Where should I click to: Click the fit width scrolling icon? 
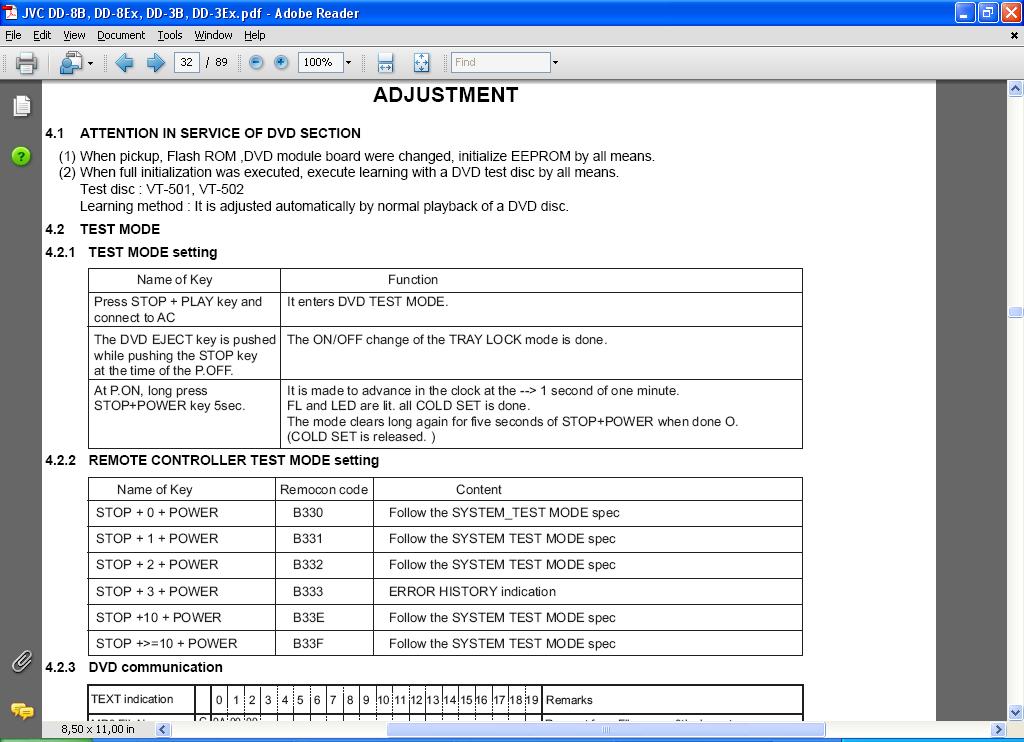point(386,63)
